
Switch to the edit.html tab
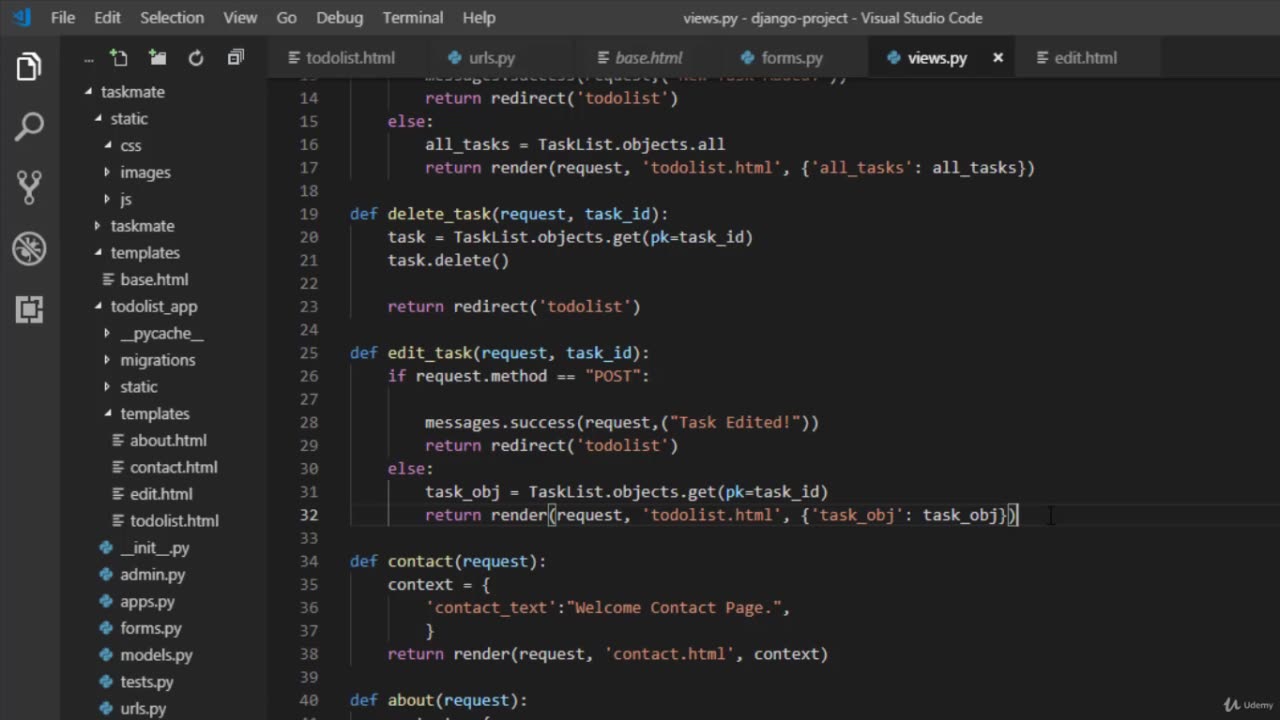point(1085,58)
